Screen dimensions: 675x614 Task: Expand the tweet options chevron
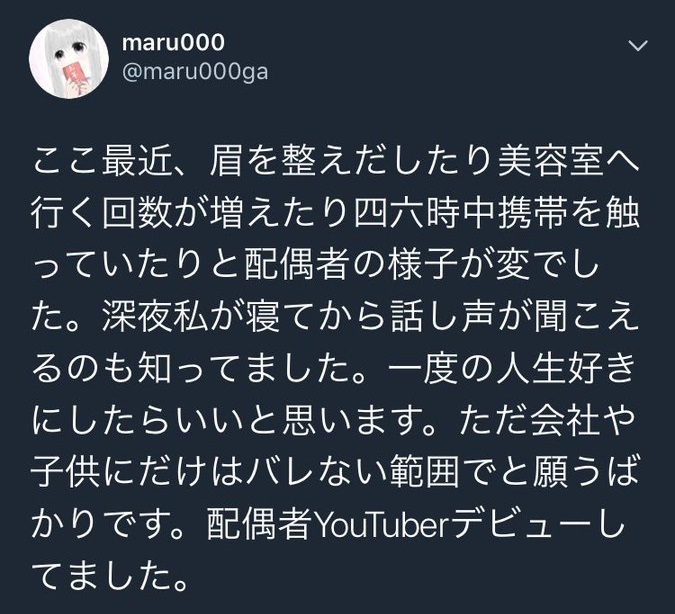pos(638,45)
